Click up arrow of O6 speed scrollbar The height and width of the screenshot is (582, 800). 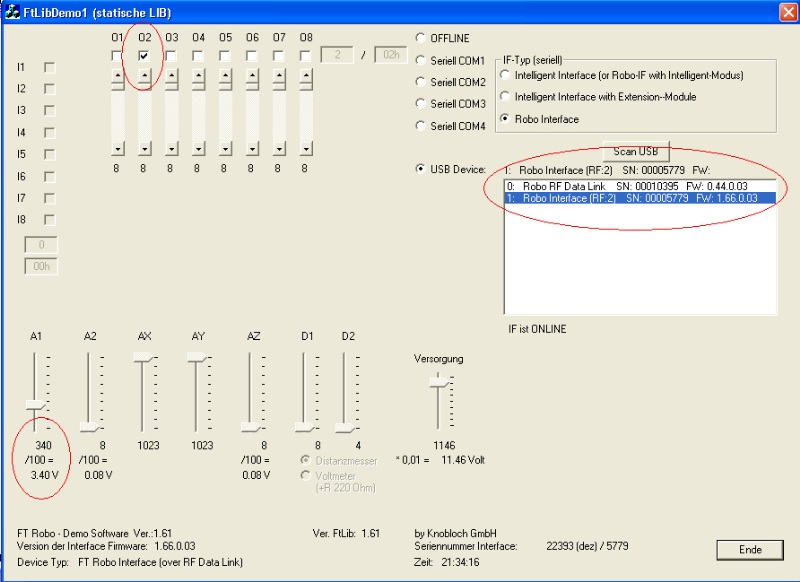(x=253, y=76)
